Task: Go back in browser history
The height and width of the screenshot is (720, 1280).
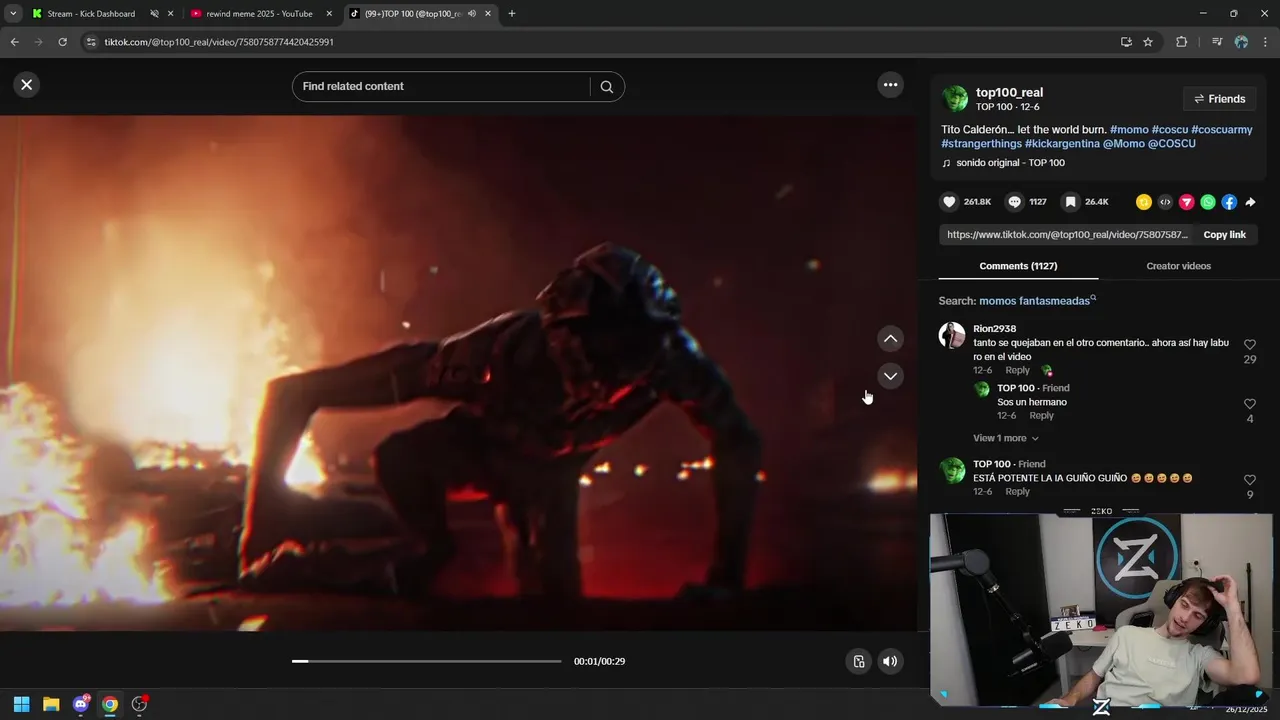Action: (x=14, y=42)
